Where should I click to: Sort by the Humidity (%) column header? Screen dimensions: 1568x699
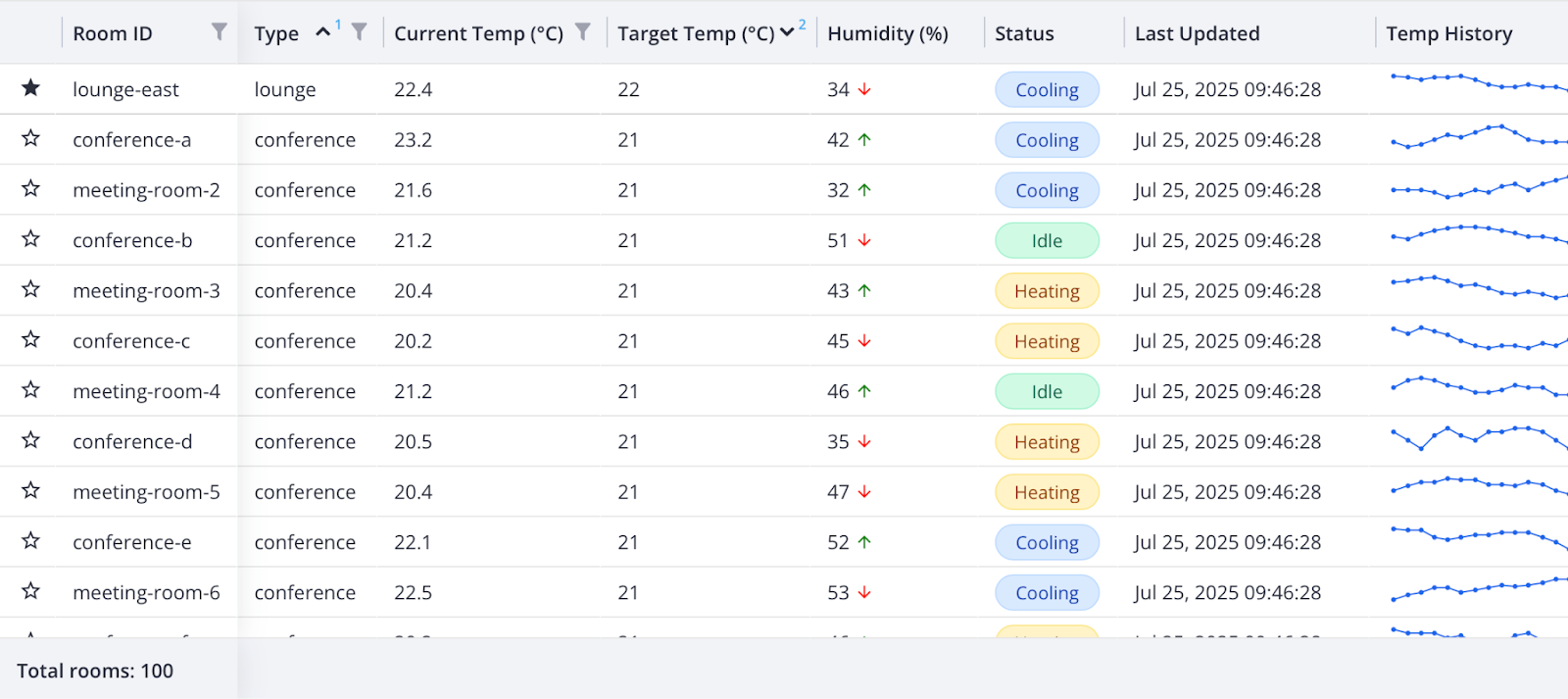[886, 32]
